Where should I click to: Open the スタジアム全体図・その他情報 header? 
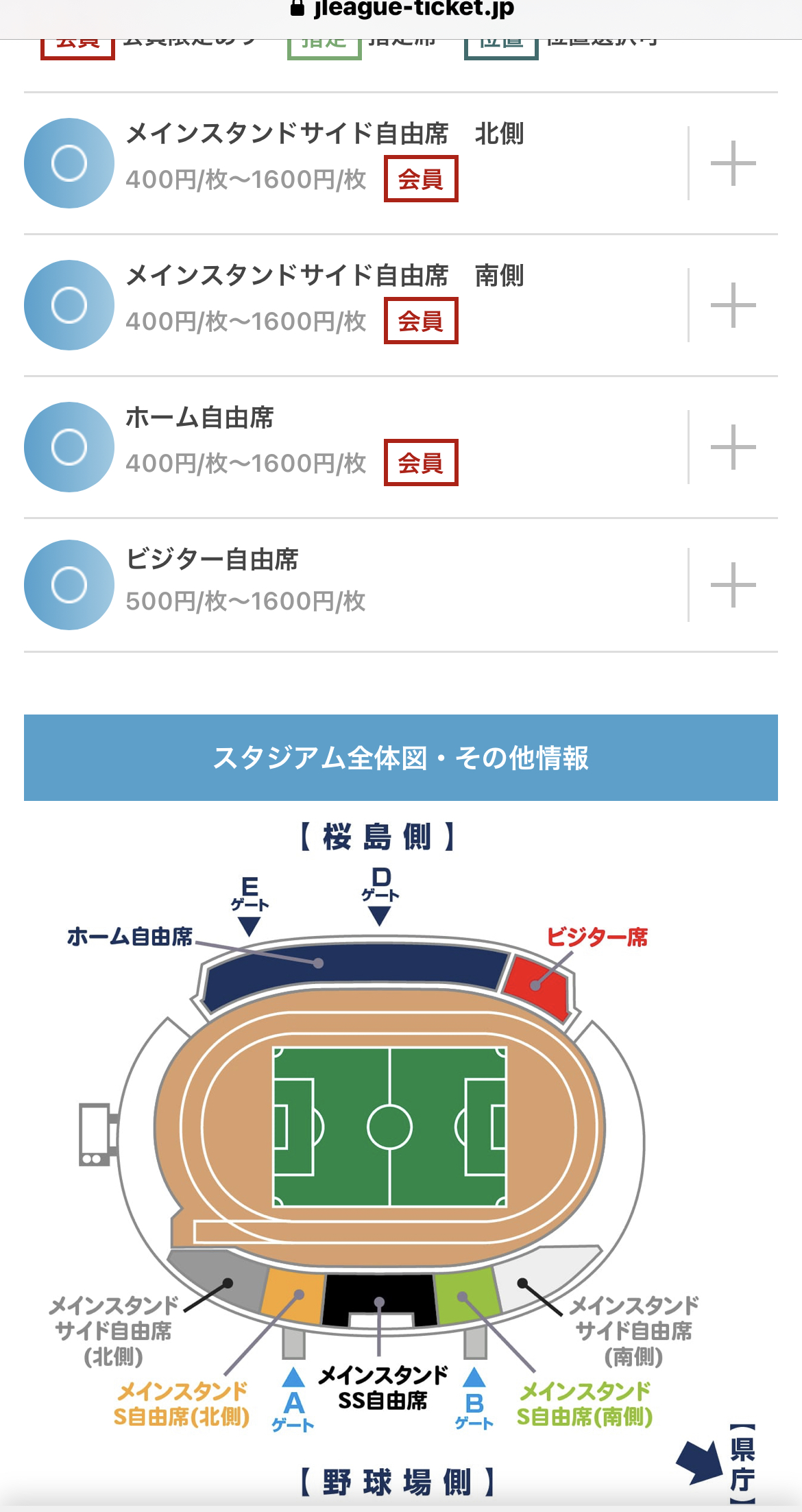pyautogui.click(x=401, y=758)
